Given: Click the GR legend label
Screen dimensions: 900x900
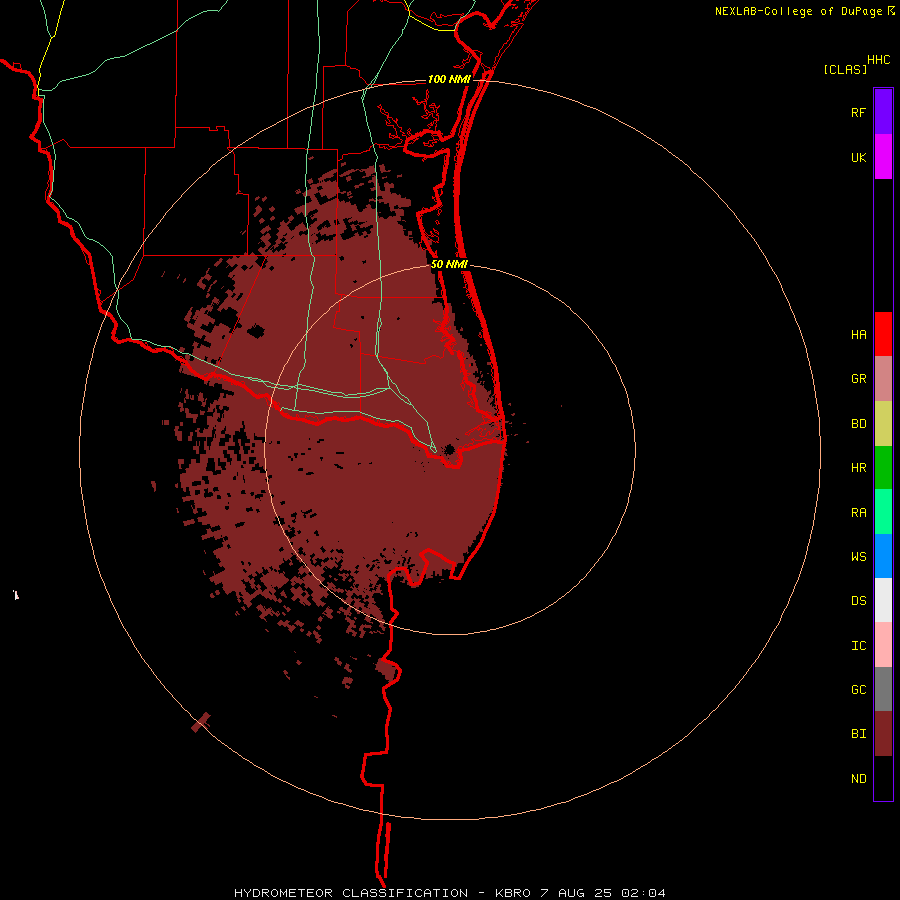Looking at the screenshot, I should coord(858,379).
